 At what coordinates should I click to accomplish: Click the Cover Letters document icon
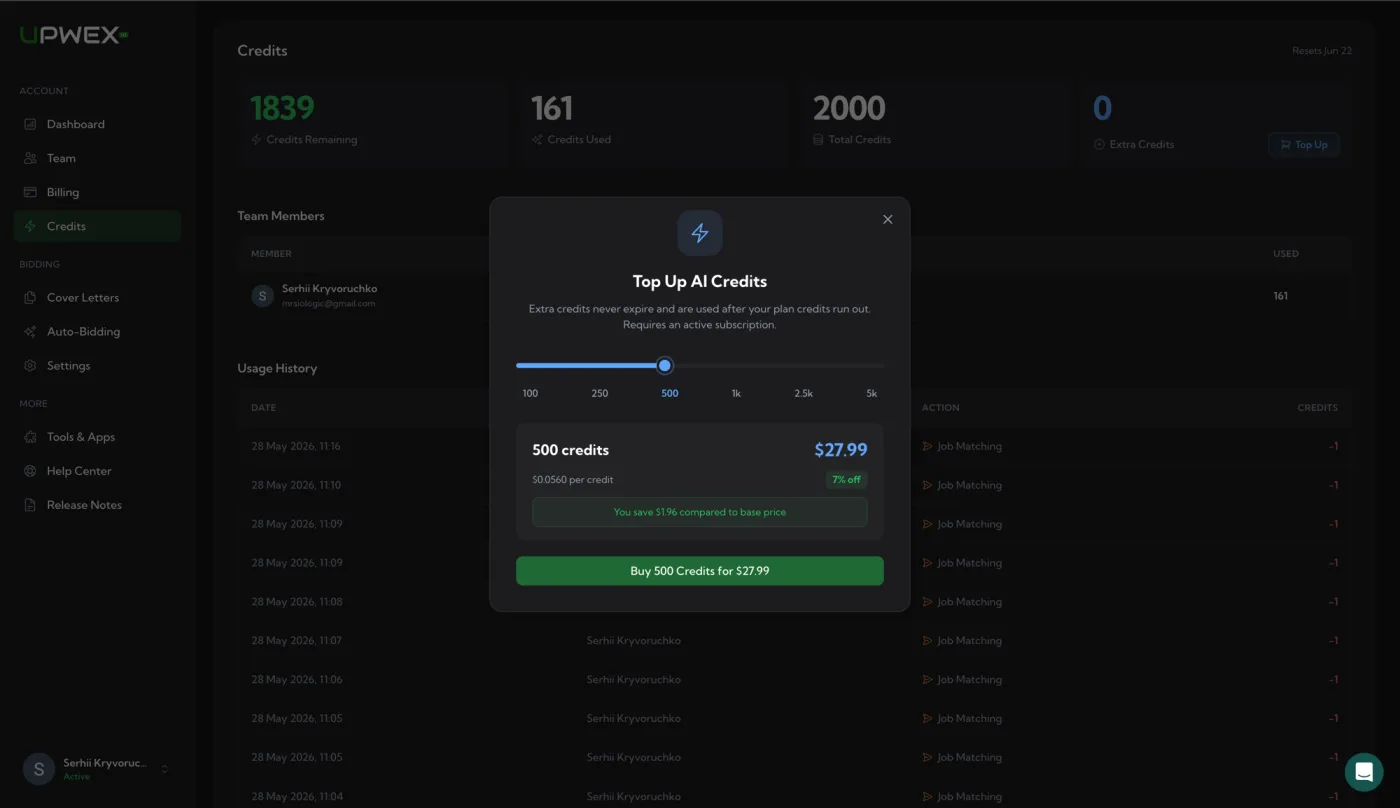coord(30,297)
